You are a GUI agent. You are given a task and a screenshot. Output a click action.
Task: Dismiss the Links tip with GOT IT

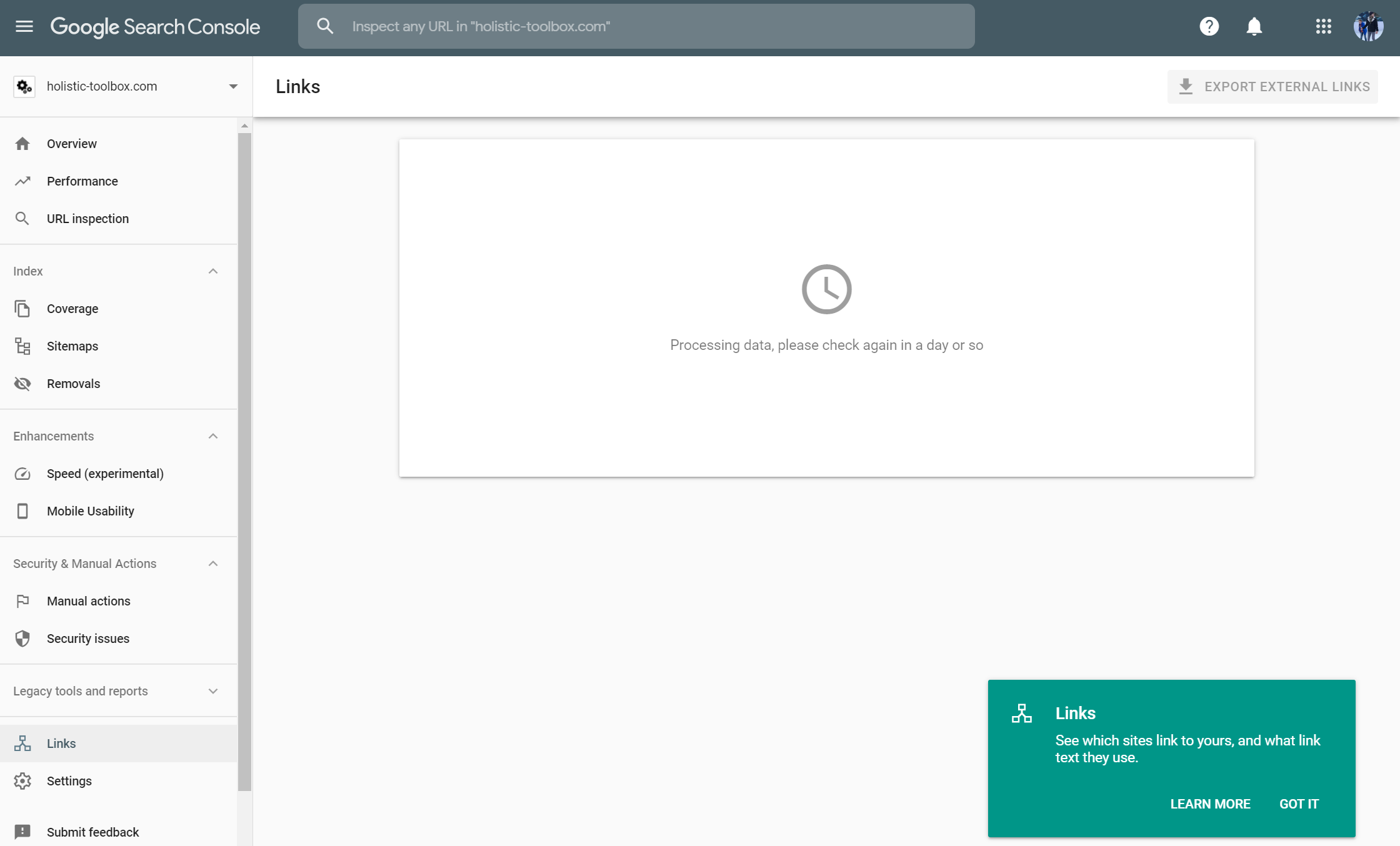1299,804
